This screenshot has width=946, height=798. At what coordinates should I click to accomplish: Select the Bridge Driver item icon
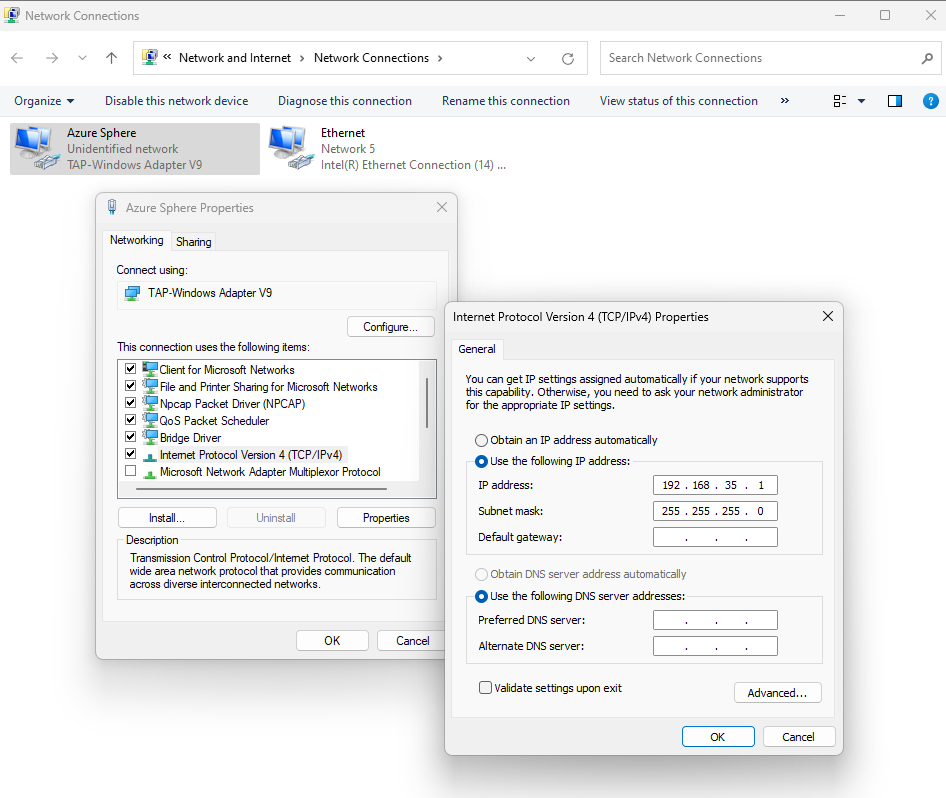(x=150, y=437)
